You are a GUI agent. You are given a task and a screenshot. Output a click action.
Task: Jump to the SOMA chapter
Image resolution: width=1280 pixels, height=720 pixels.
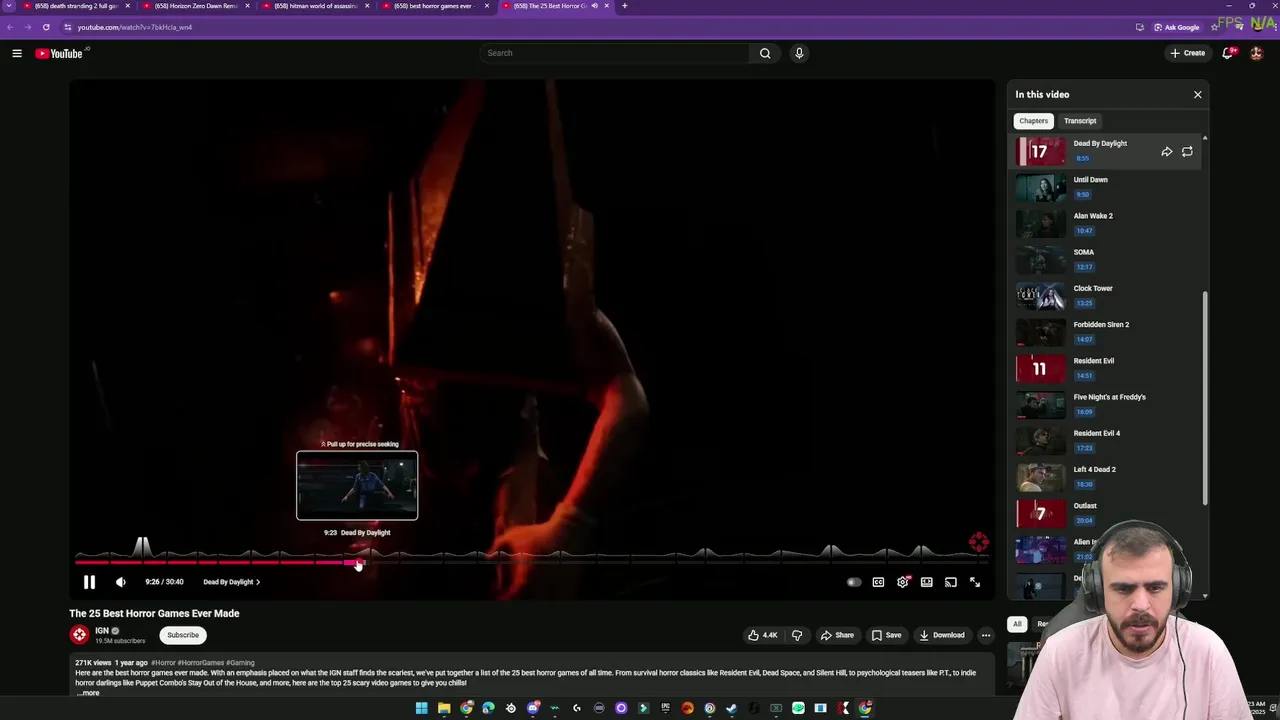(1109, 259)
